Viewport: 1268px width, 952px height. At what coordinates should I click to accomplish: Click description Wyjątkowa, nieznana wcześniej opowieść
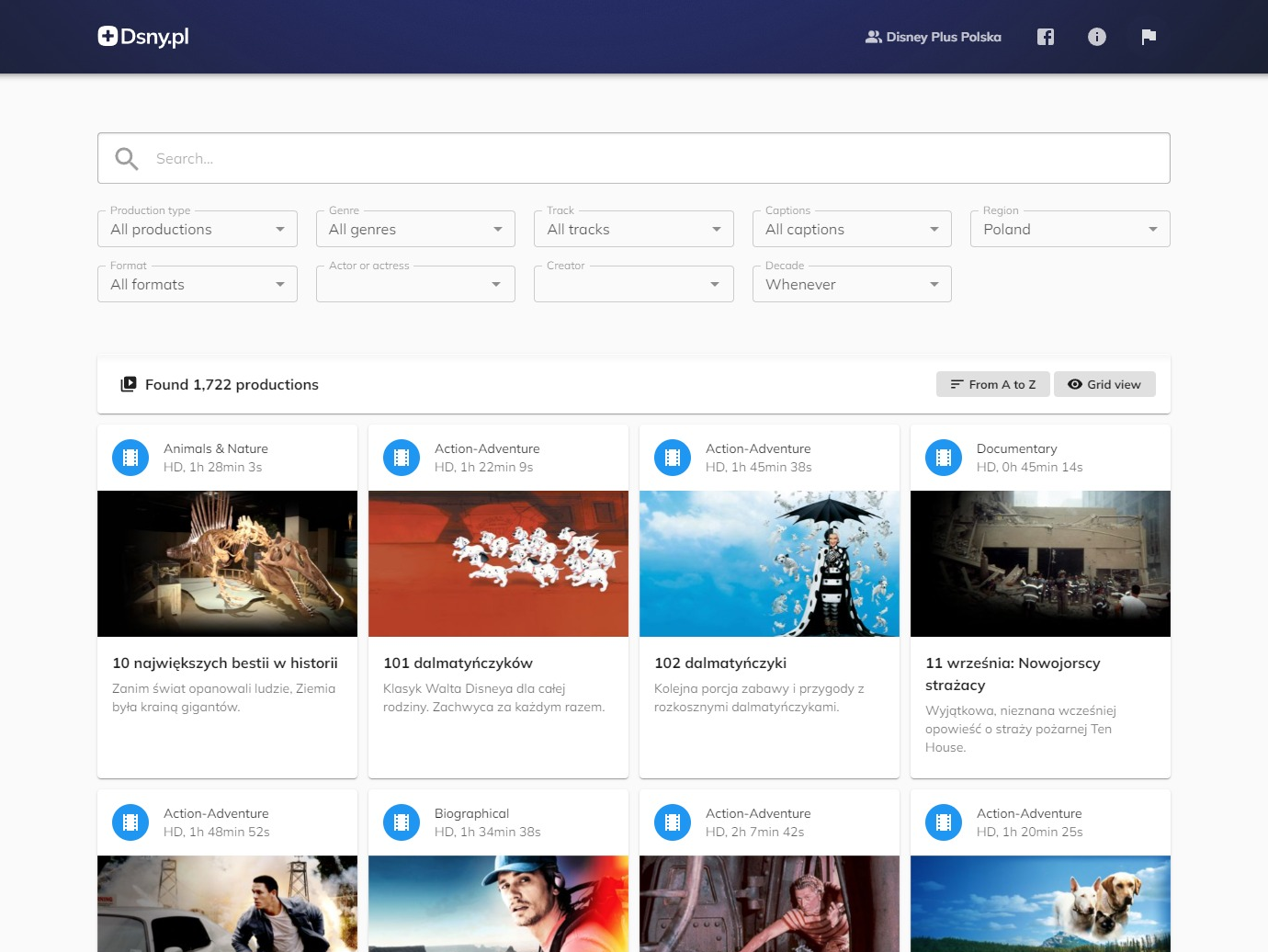coord(1020,729)
